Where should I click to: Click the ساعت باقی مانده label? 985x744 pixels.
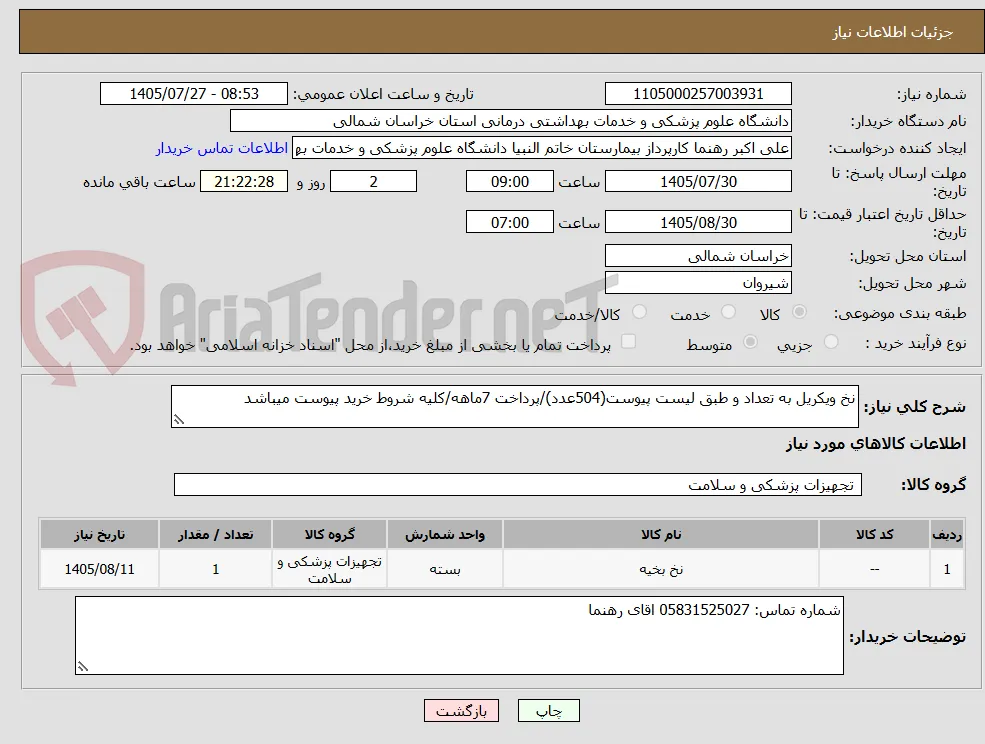pos(139,182)
